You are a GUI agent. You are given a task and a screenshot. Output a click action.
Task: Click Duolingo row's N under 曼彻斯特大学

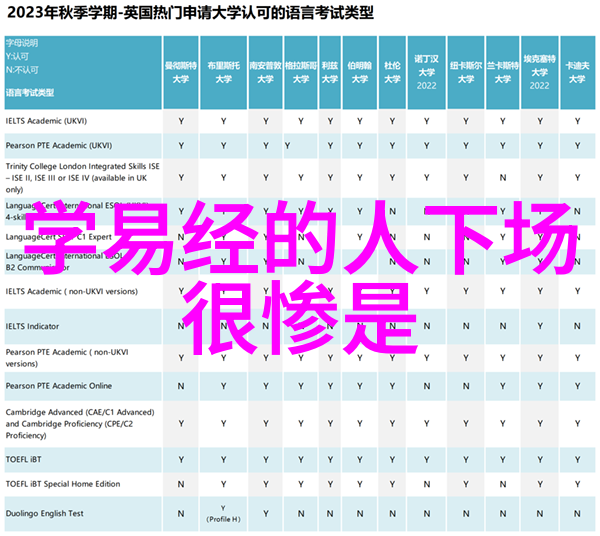point(181,514)
